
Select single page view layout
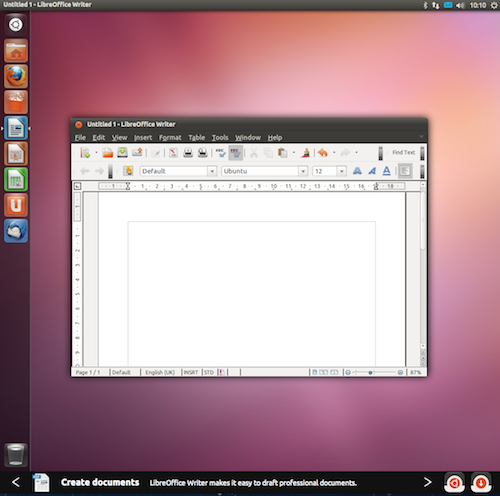coord(315,372)
